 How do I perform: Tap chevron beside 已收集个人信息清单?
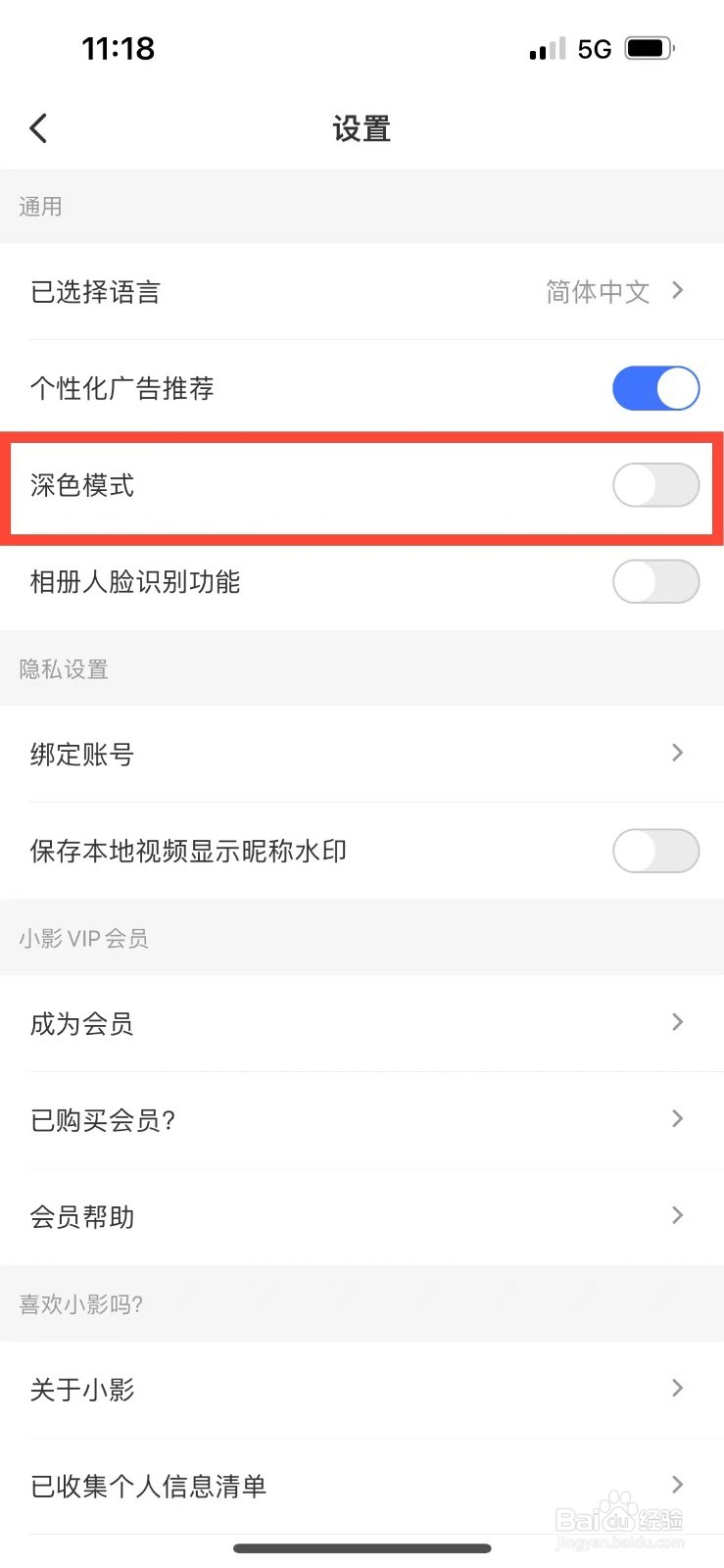tap(677, 1485)
